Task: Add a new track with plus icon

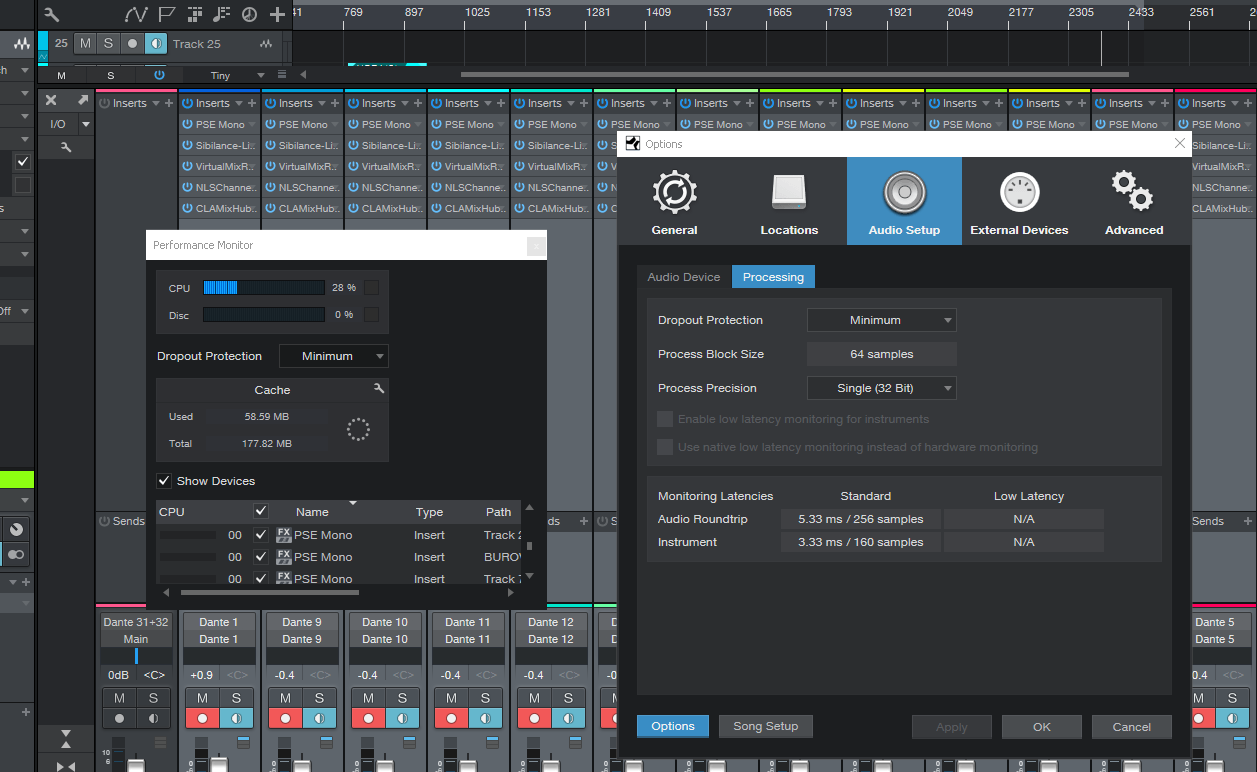Action: pos(277,14)
